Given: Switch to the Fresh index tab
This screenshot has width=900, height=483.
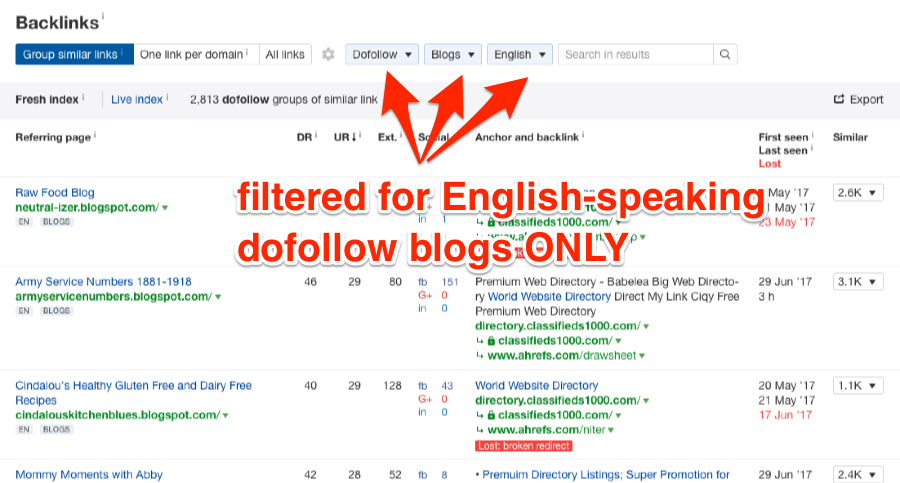Looking at the screenshot, I should 47,99.
